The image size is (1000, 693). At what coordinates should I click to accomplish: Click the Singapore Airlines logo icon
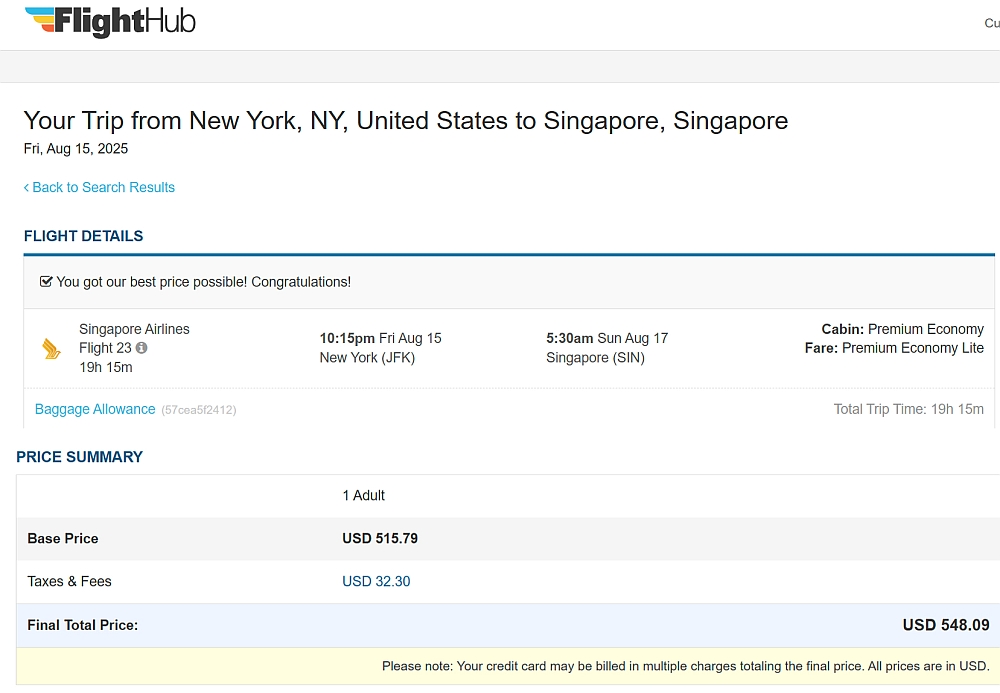51,349
